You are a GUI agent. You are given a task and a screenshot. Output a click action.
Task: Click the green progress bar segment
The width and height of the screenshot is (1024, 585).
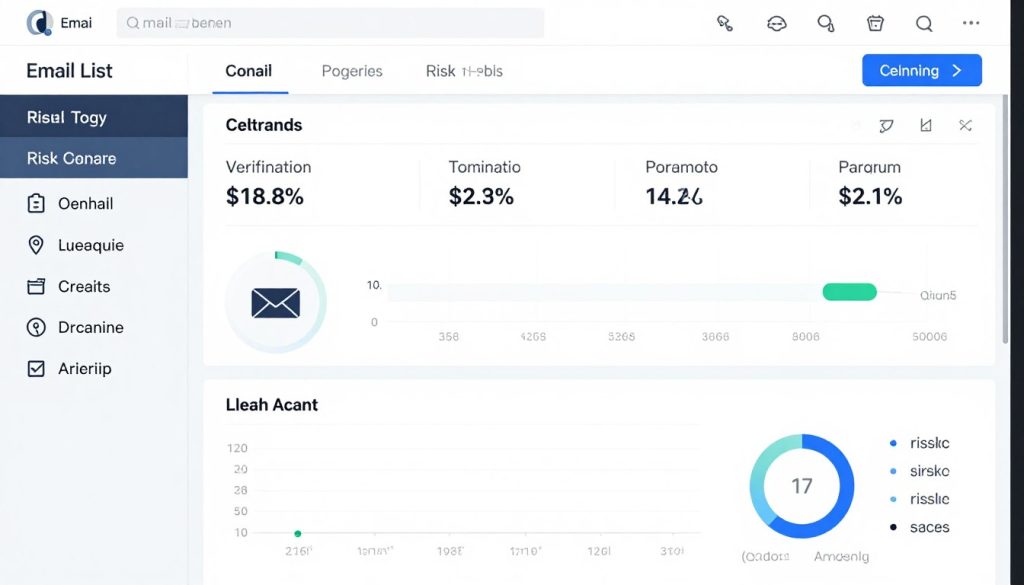point(849,291)
